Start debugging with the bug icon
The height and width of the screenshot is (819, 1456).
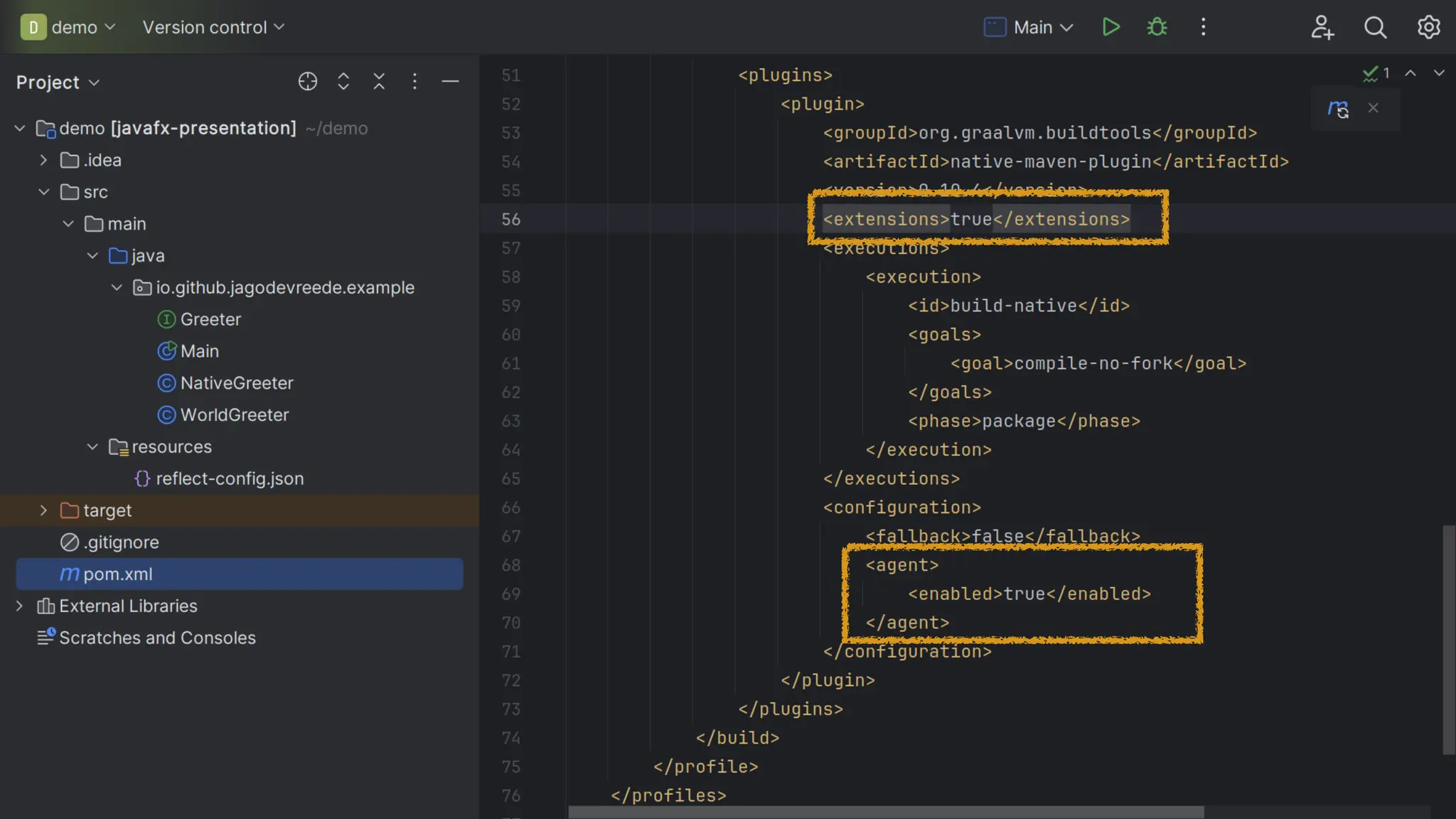1157,27
